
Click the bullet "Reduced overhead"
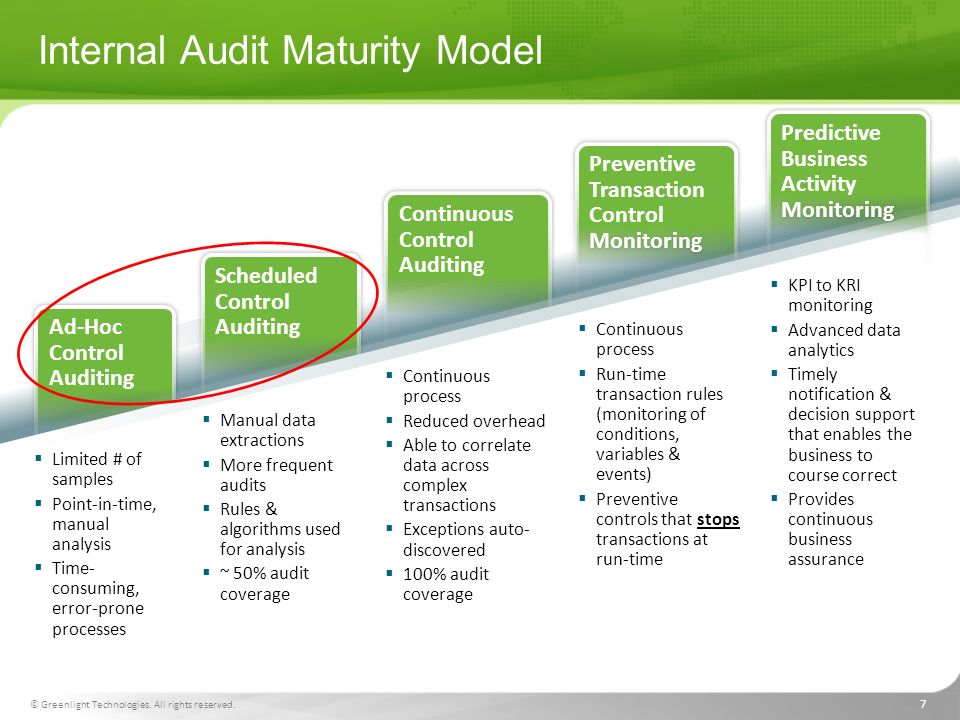click(474, 421)
